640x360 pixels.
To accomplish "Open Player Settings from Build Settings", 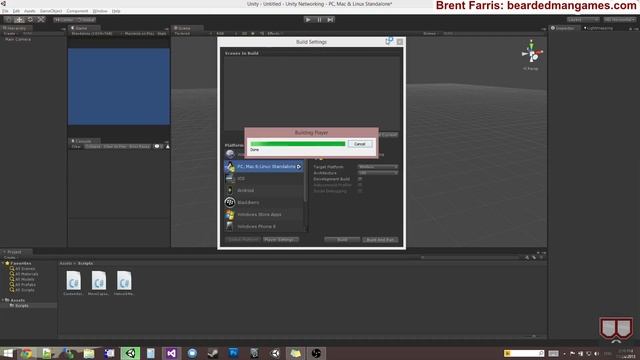I will click(x=281, y=240).
